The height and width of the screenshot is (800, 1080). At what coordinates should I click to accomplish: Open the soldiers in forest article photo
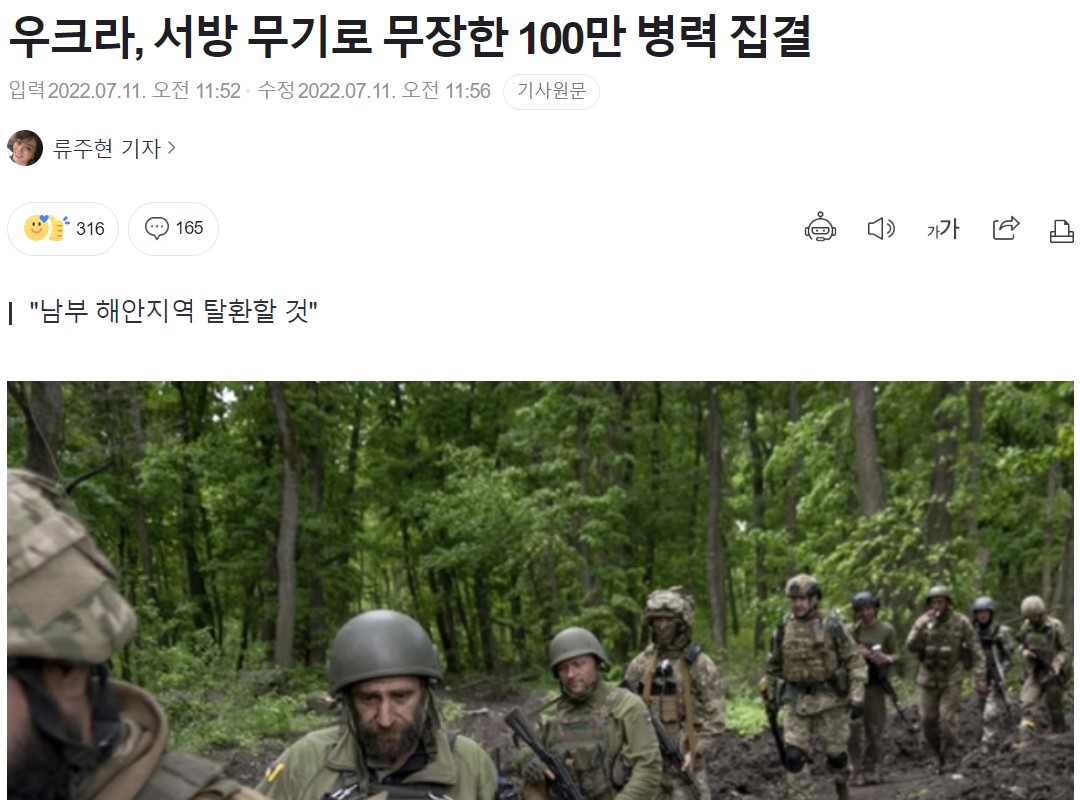coord(540,591)
